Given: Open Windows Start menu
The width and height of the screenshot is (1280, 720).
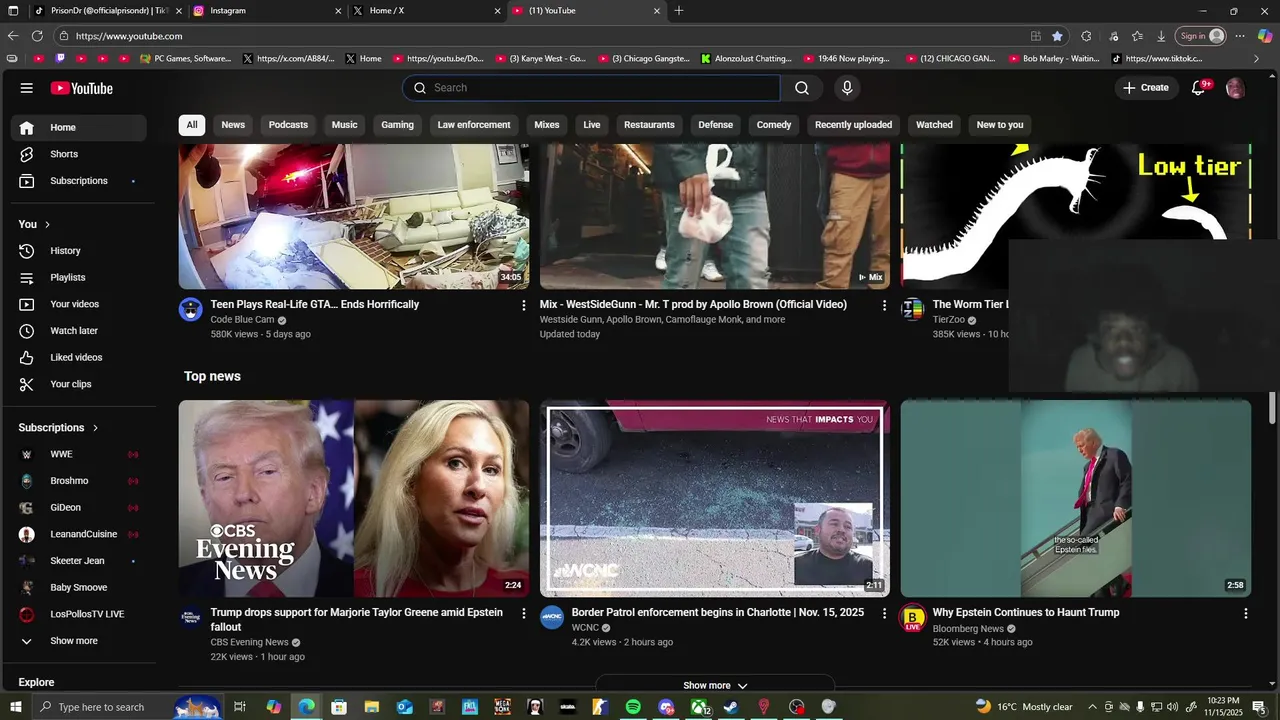Looking at the screenshot, I should coord(15,707).
